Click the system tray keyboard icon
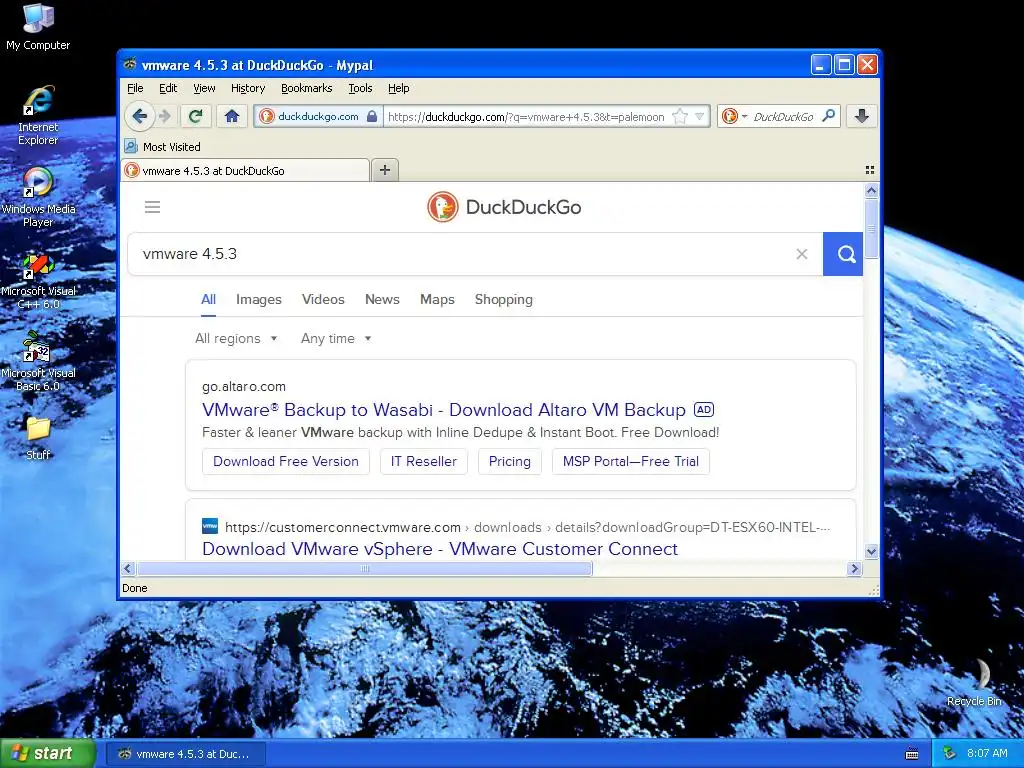1024x768 pixels. (x=912, y=754)
